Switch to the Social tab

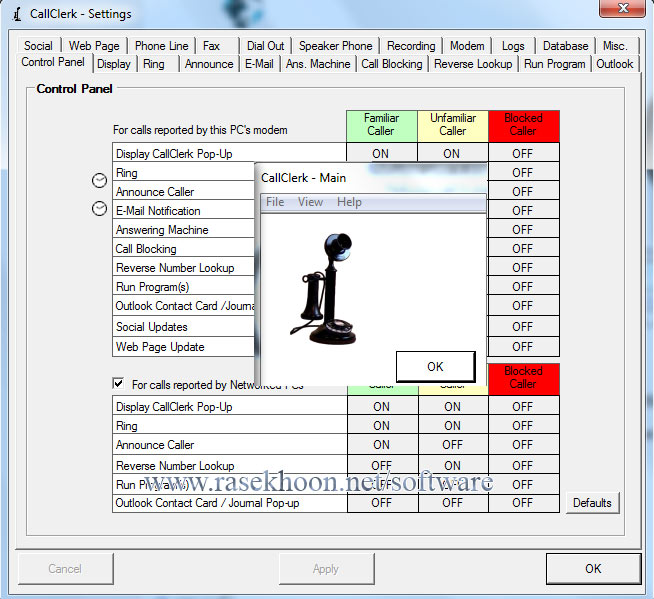click(38, 45)
